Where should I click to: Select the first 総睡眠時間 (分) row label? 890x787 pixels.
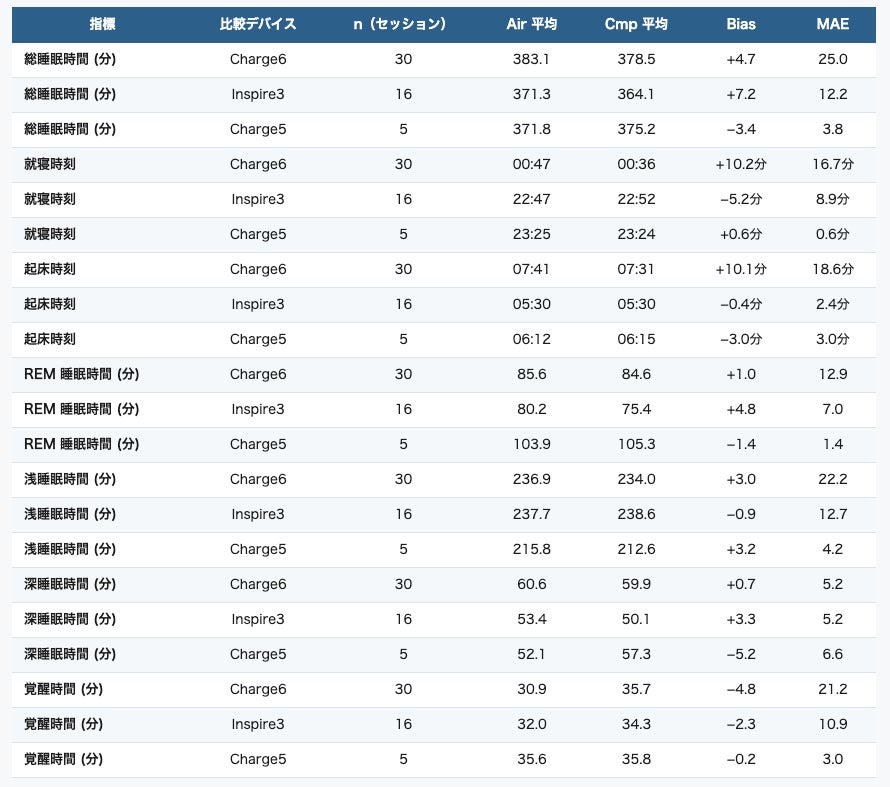pyautogui.click(x=70, y=59)
